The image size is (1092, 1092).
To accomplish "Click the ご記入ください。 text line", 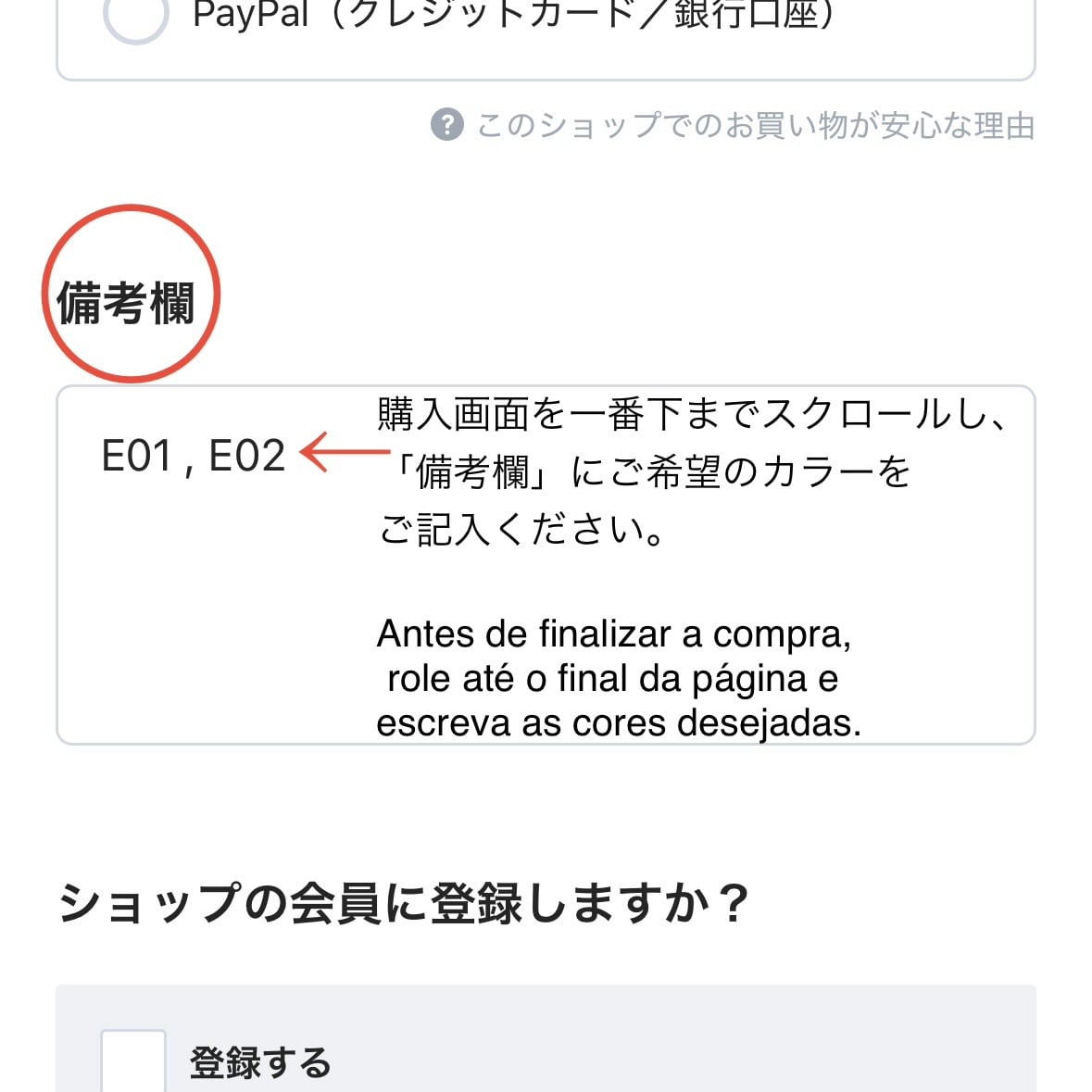I will pyautogui.click(x=521, y=530).
